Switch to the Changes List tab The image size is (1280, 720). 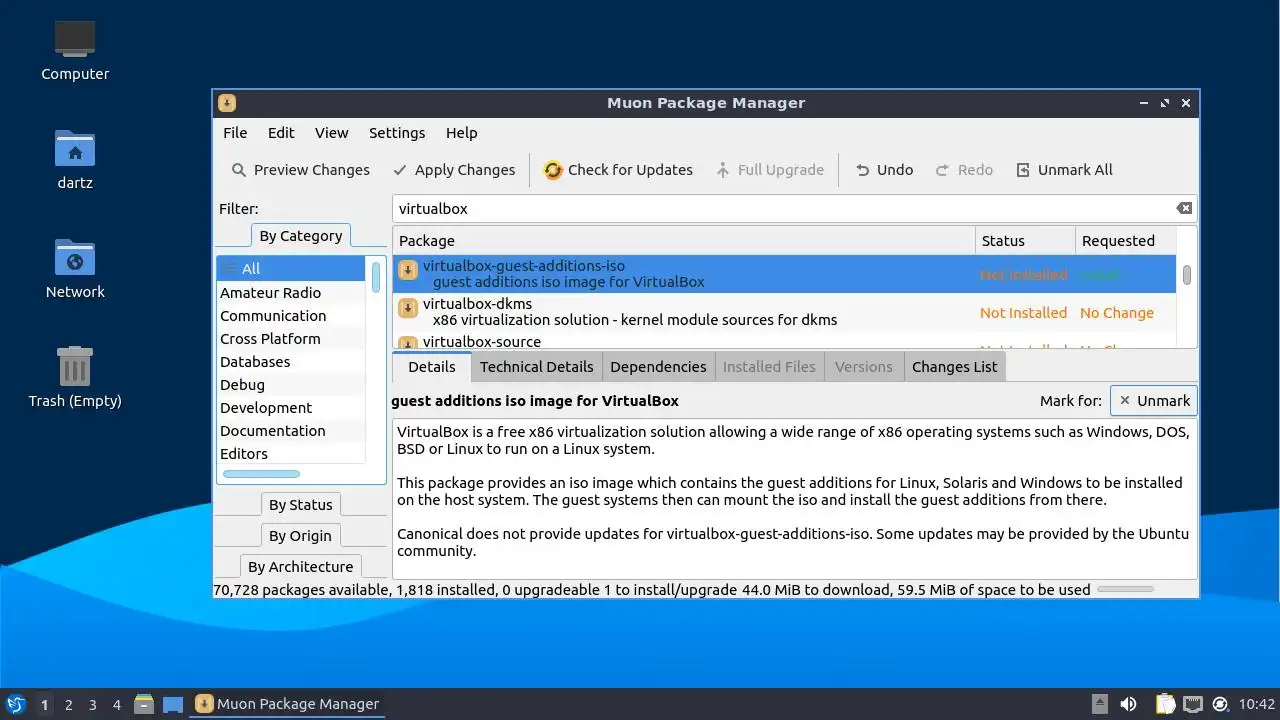point(954,367)
